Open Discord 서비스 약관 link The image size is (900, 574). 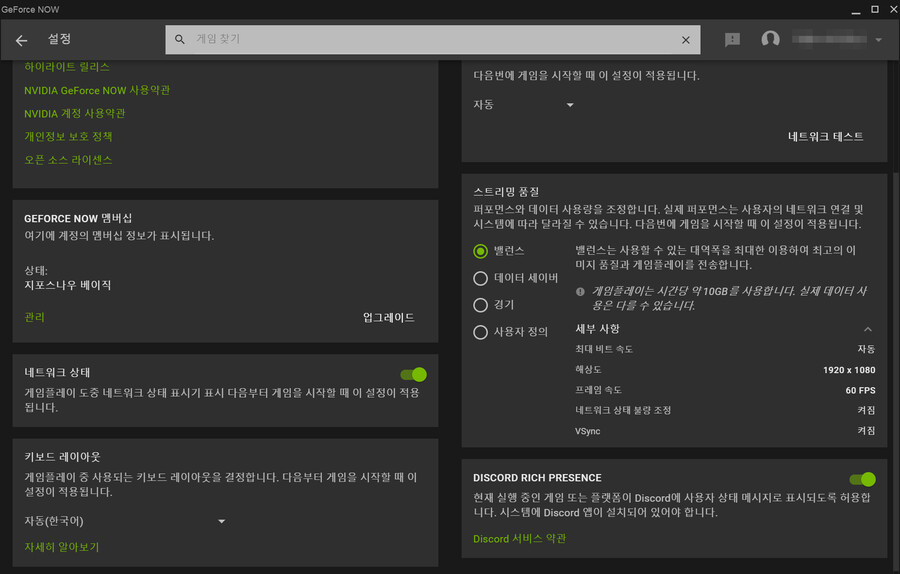click(519, 538)
